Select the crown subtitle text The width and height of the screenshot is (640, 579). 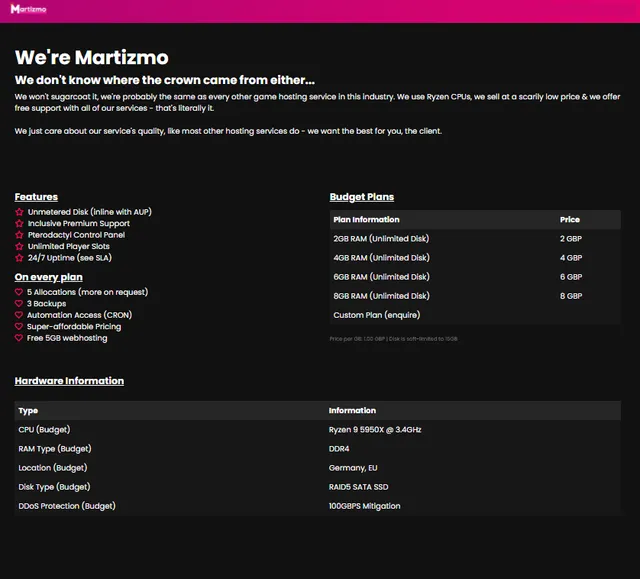click(x=164, y=80)
